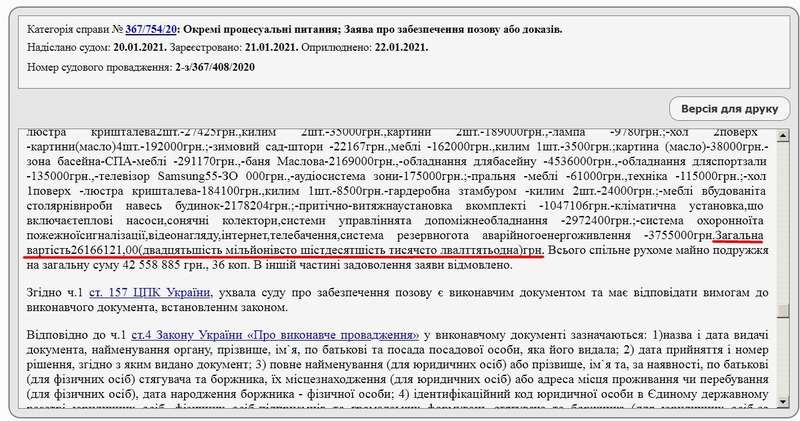Click the sent date 20.01.2021
This screenshot has height=421, width=800.
(x=143, y=49)
